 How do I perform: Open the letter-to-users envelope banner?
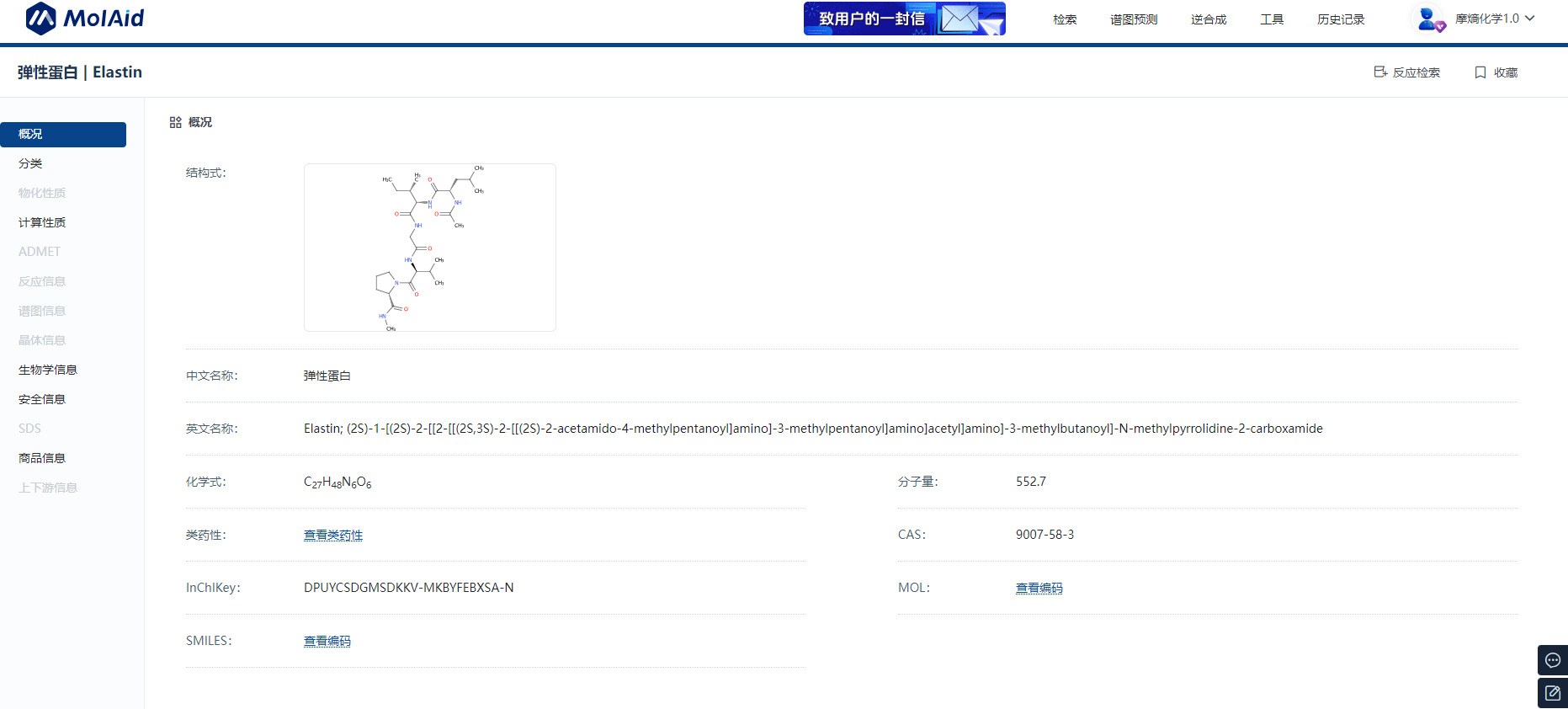[904, 19]
